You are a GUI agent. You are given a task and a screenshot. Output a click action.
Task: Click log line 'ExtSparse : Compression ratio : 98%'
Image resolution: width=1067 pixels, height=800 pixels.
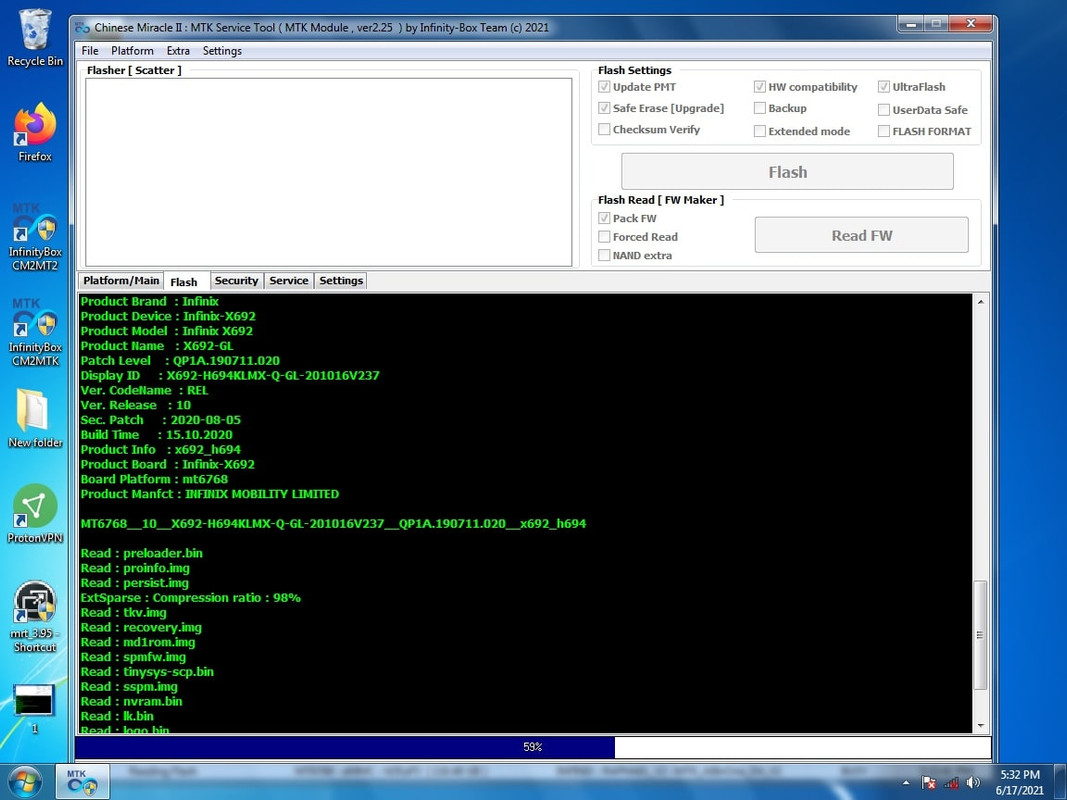191,597
